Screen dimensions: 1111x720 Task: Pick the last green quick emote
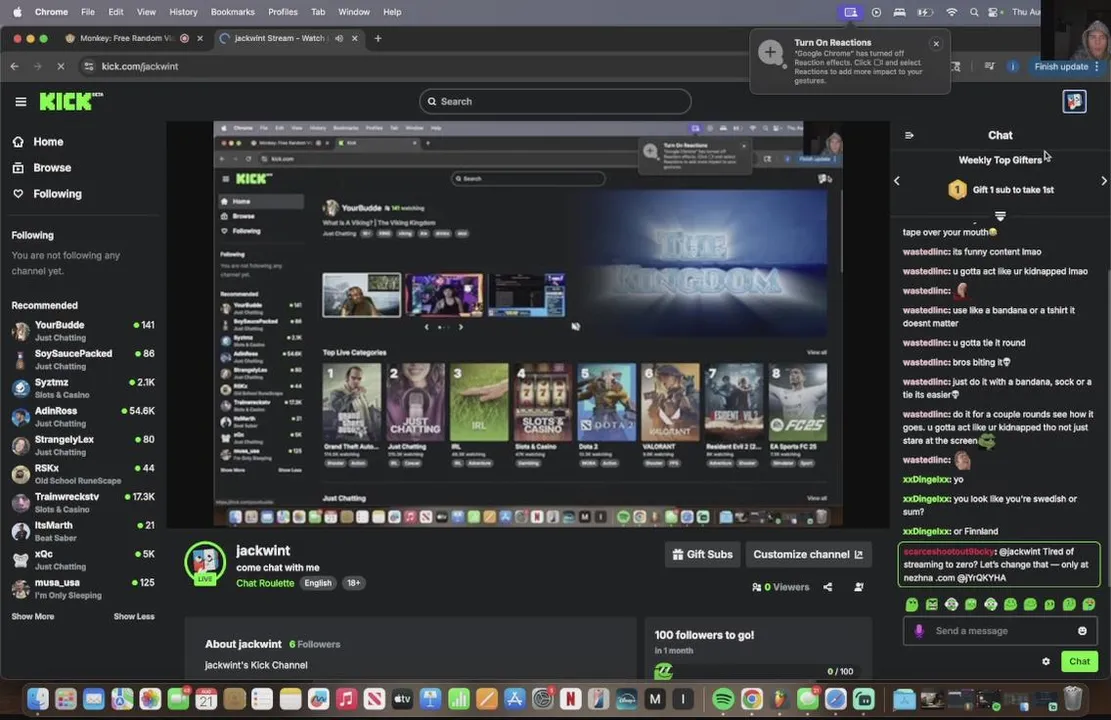tap(1089, 604)
